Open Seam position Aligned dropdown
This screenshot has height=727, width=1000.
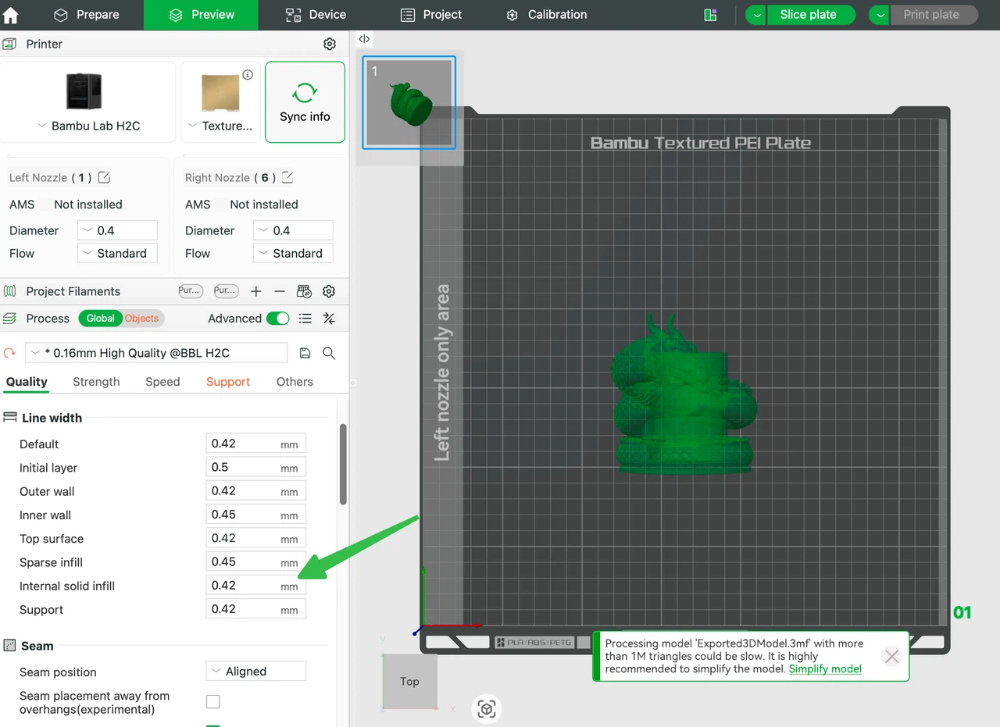point(256,671)
